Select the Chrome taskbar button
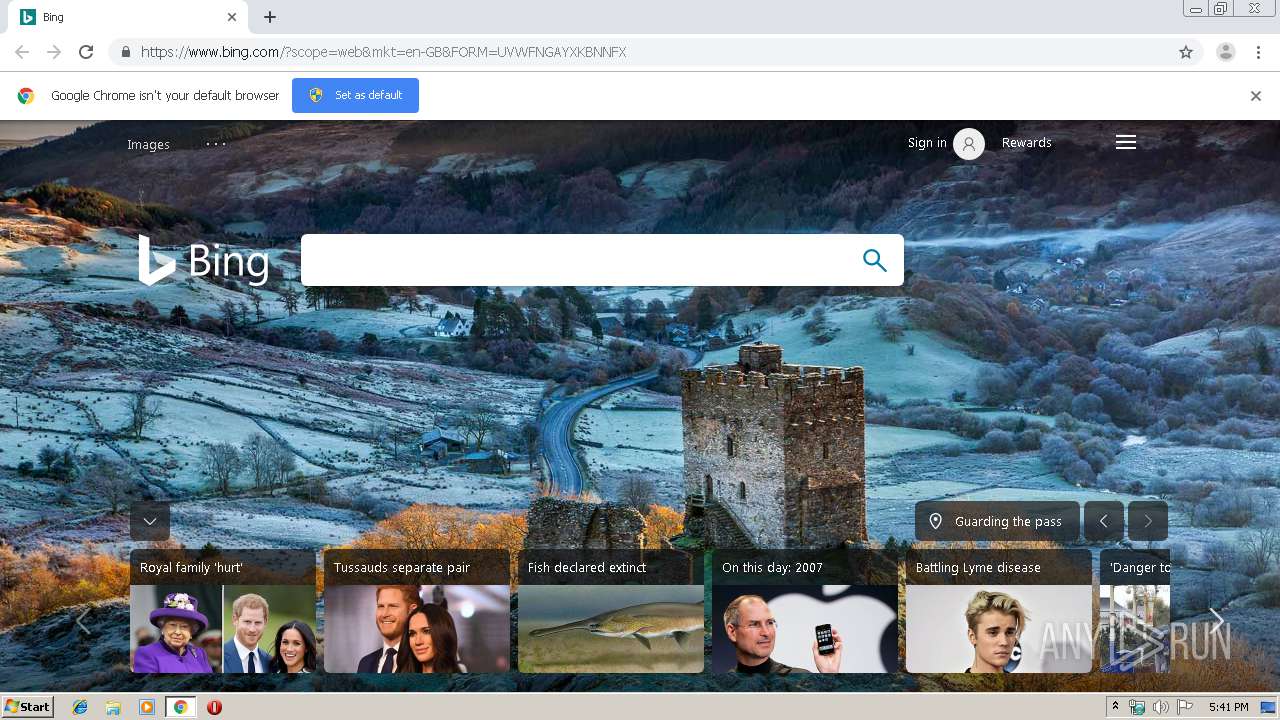Screen dimensions: 1280x720 (180, 707)
